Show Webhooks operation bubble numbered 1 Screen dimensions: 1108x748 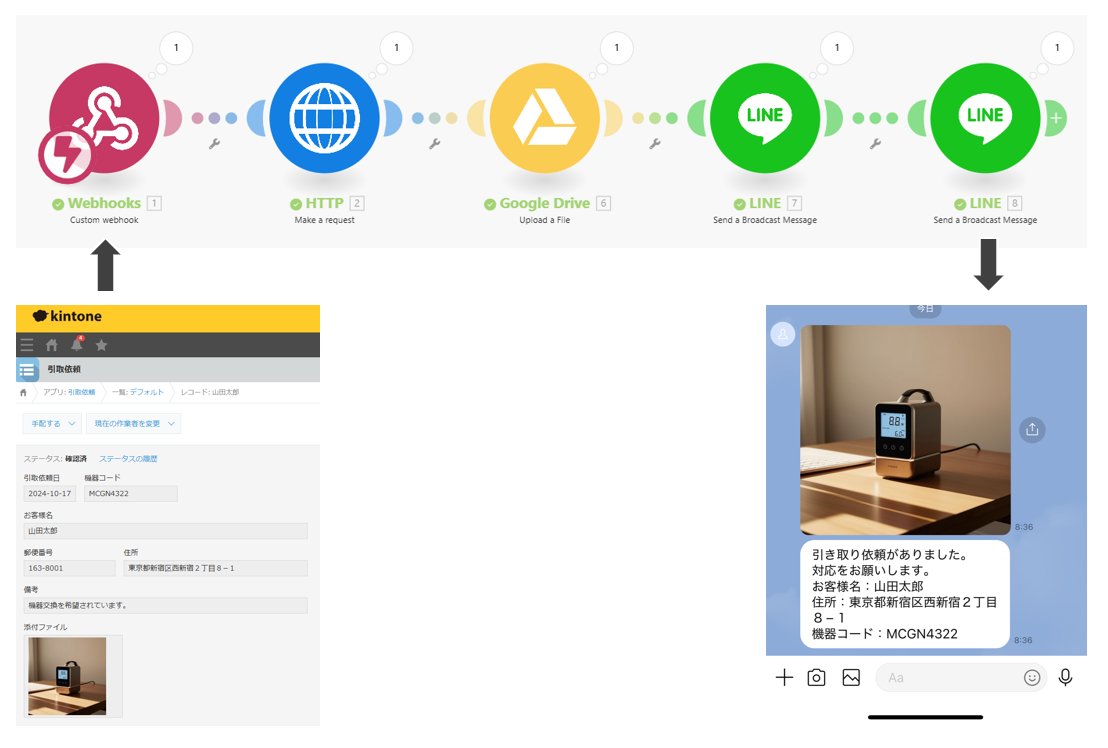pyautogui.click(x=176, y=48)
